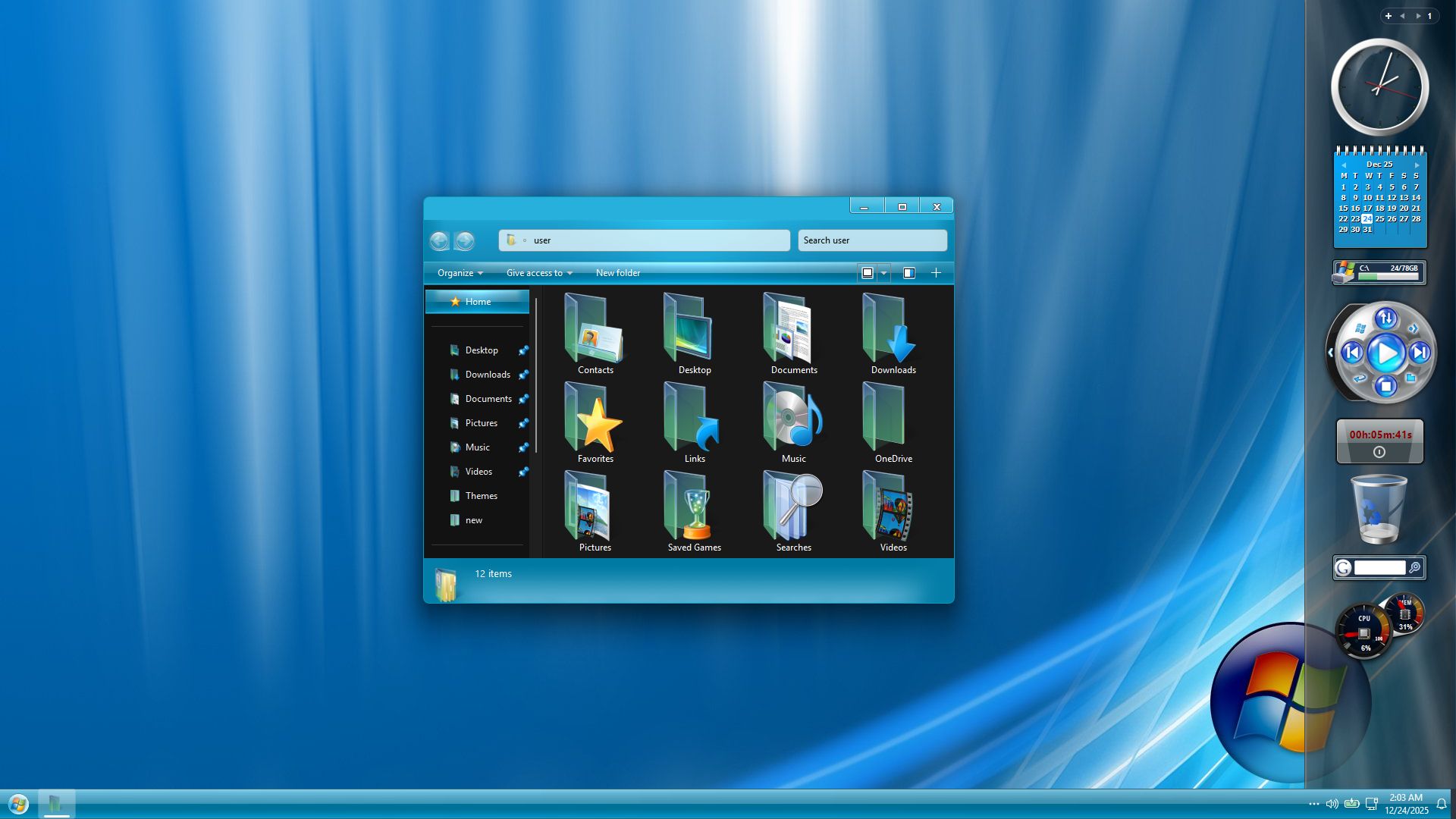This screenshot has width=1456, height=819.
Task: Expand the Organize dropdown
Action: 460,273
